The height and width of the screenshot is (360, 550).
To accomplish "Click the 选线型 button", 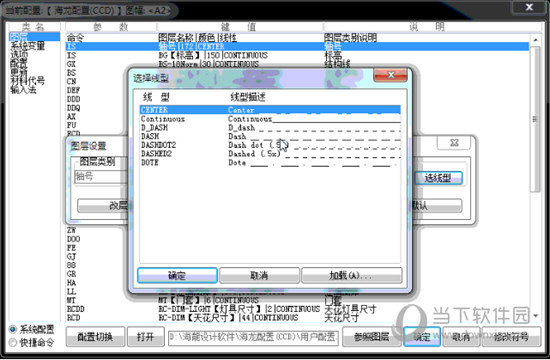I will tap(438, 178).
